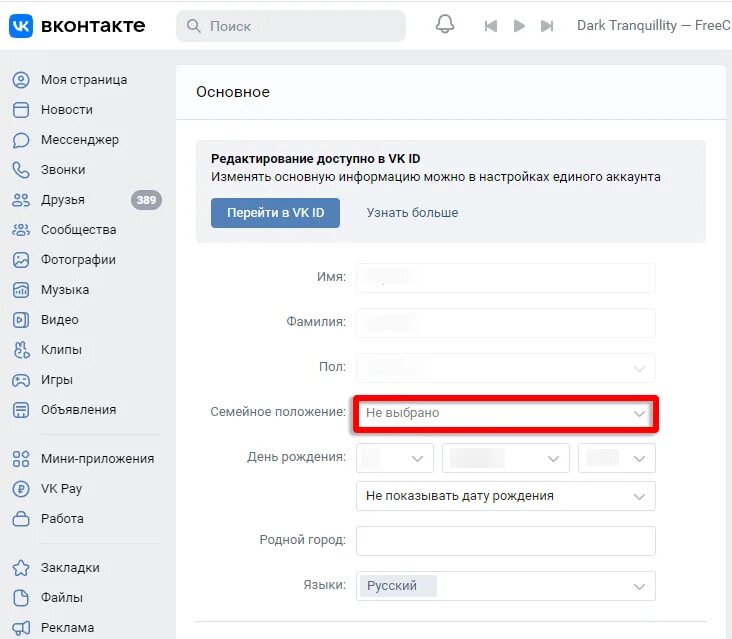Click the Родной город input field
Viewport: 732px width, 639px height.
click(x=506, y=541)
